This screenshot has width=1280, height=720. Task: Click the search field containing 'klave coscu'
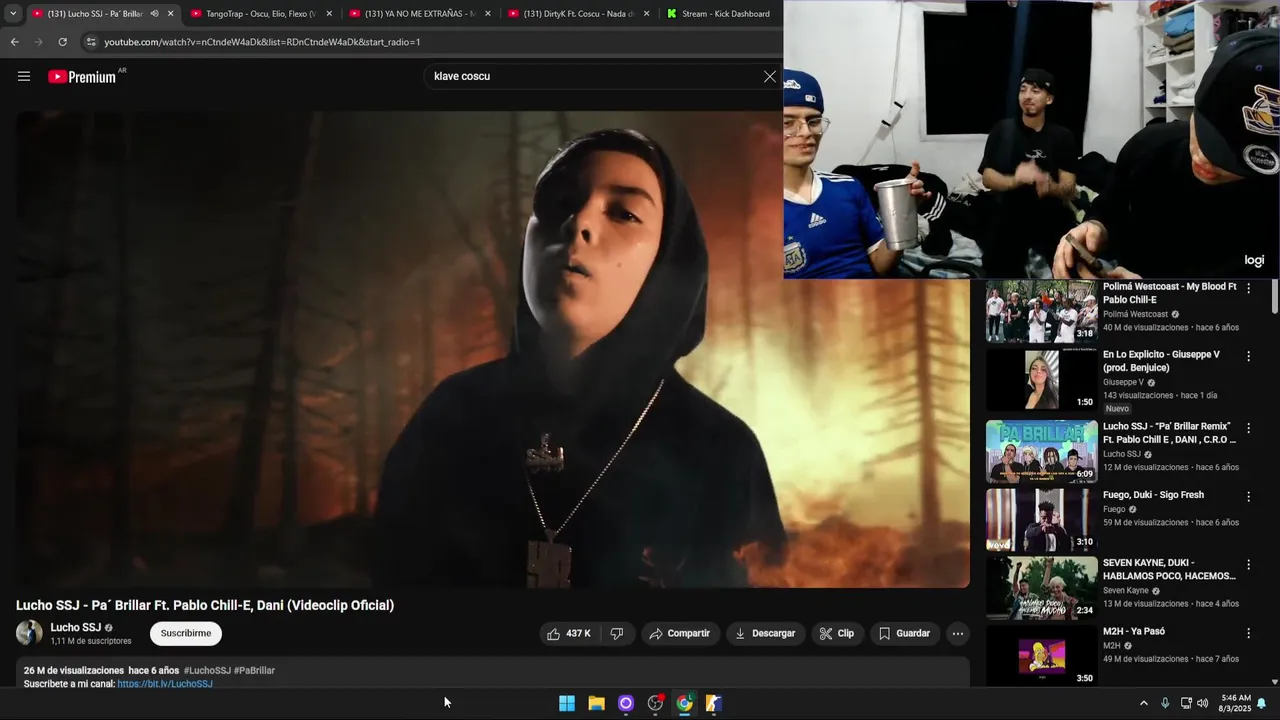coord(590,76)
